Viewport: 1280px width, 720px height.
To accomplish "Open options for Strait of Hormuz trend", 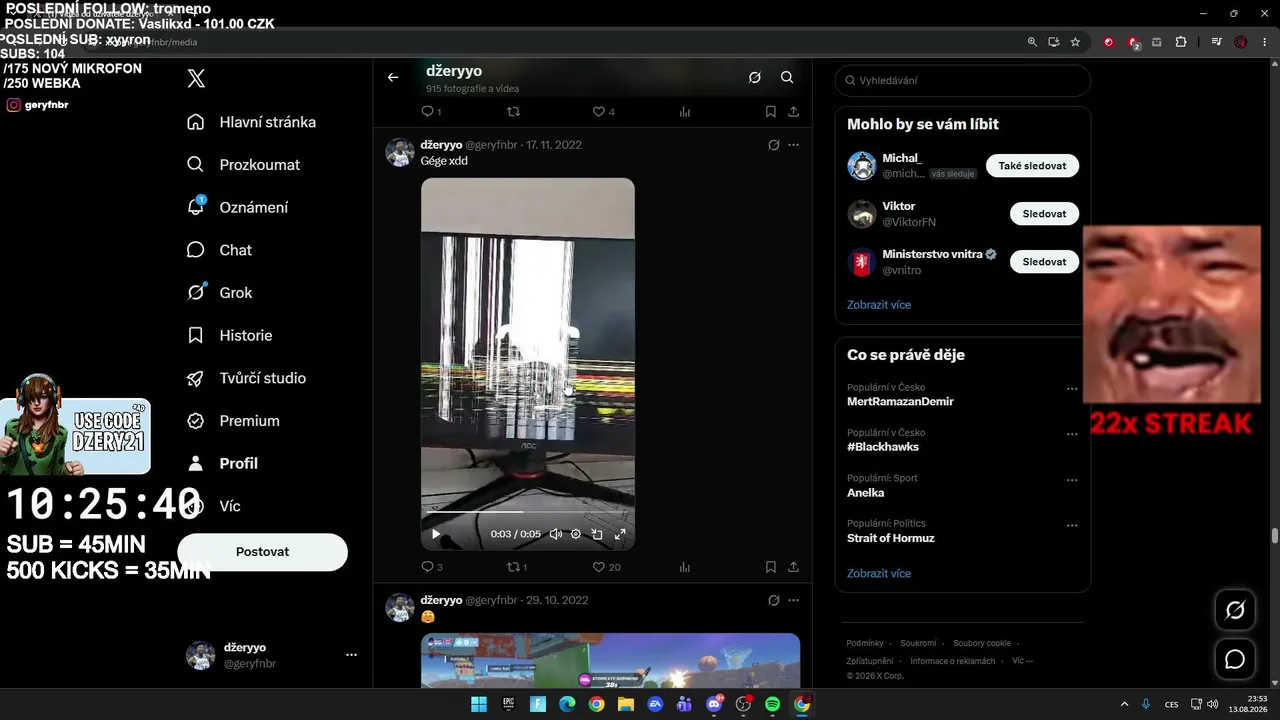I will (x=1072, y=526).
